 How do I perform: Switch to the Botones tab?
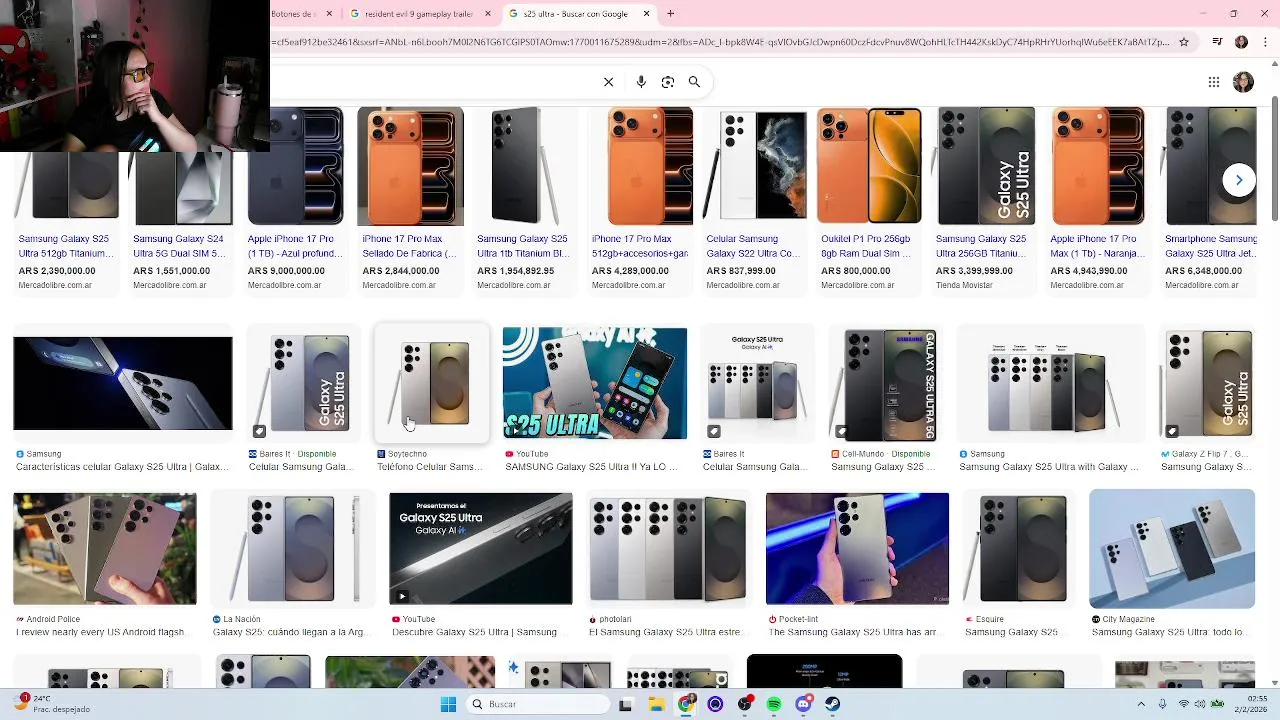pos(304,14)
